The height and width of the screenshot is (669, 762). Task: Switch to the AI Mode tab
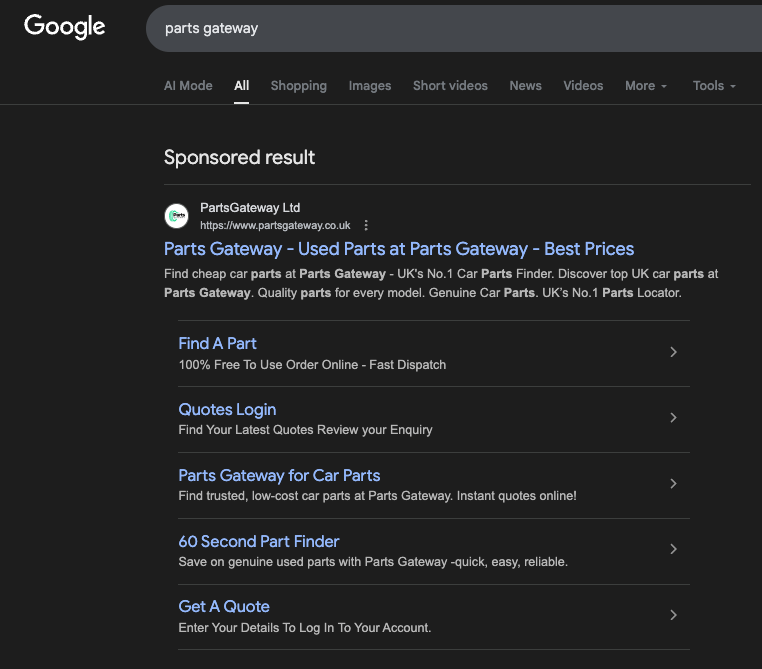[x=188, y=86]
